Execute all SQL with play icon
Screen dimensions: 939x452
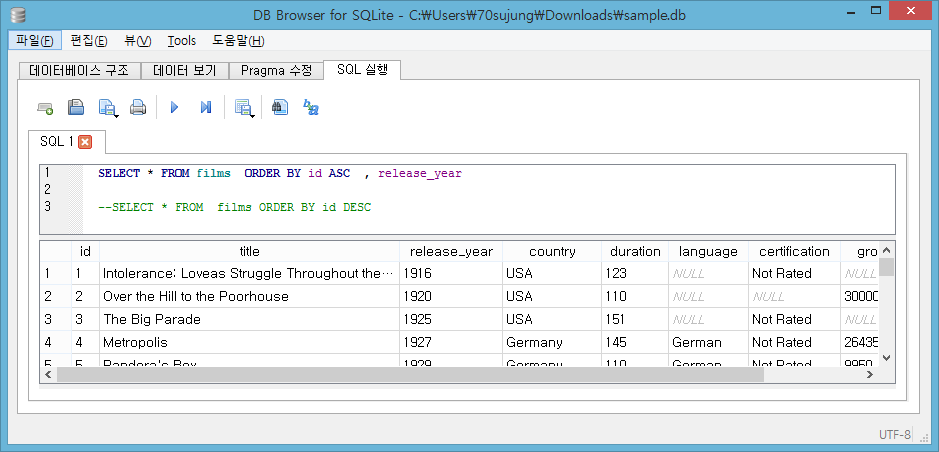coord(174,108)
